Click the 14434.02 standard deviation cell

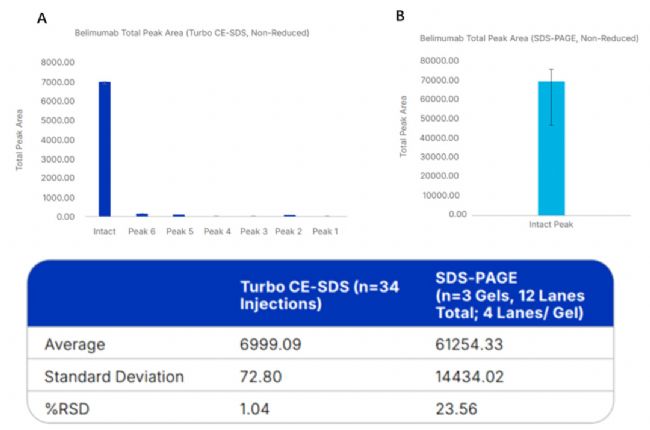tap(475, 376)
